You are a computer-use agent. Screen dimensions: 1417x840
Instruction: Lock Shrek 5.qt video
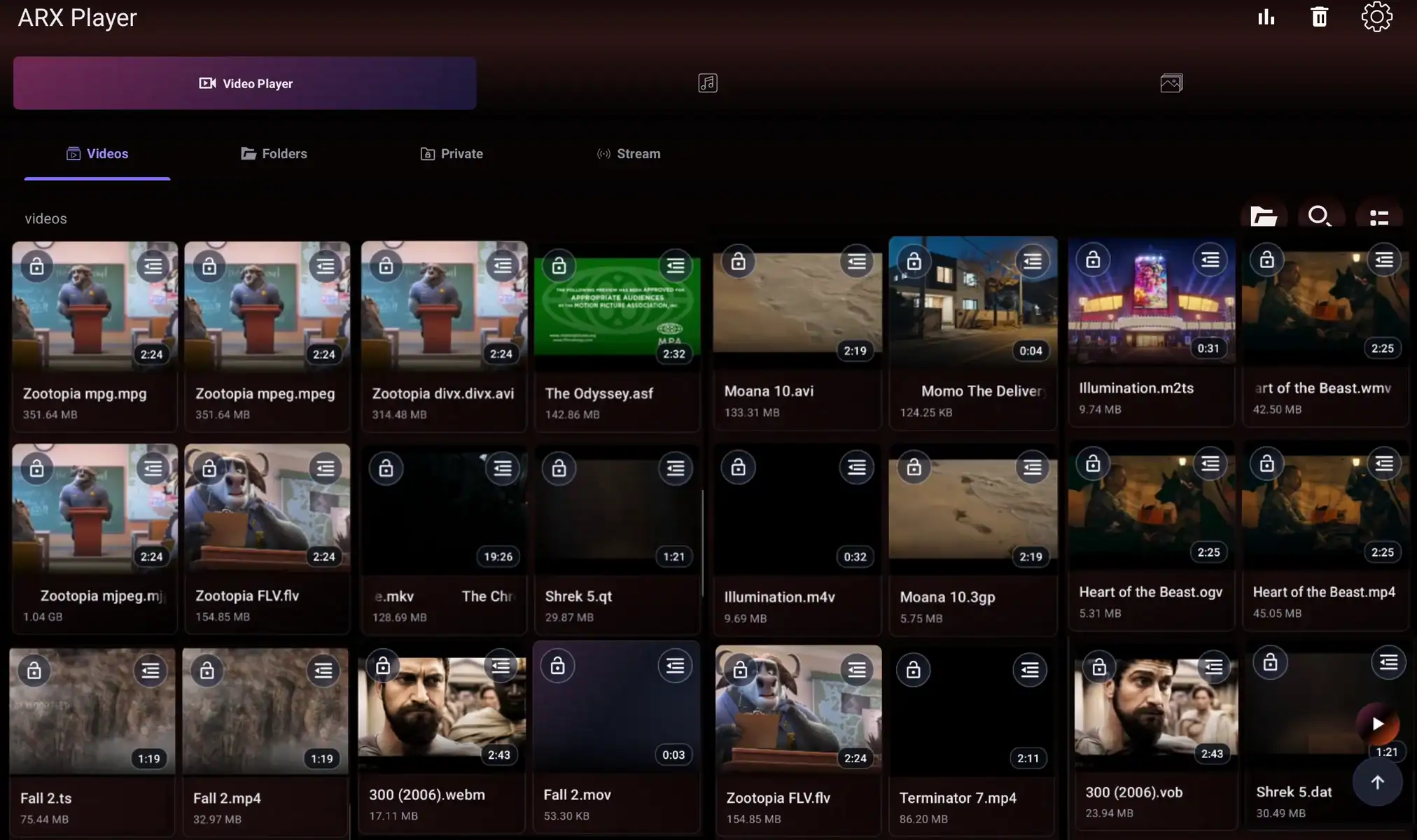coord(559,468)
